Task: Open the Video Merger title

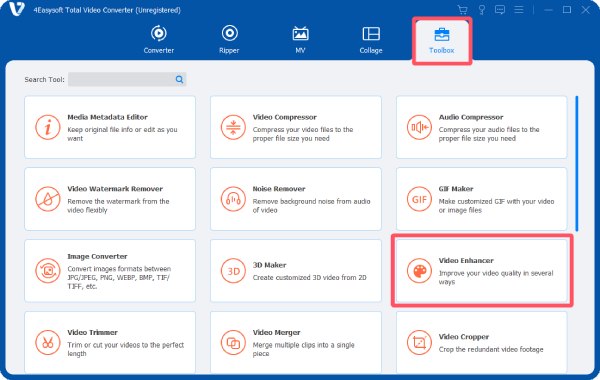Action: (x=276, y=332)
